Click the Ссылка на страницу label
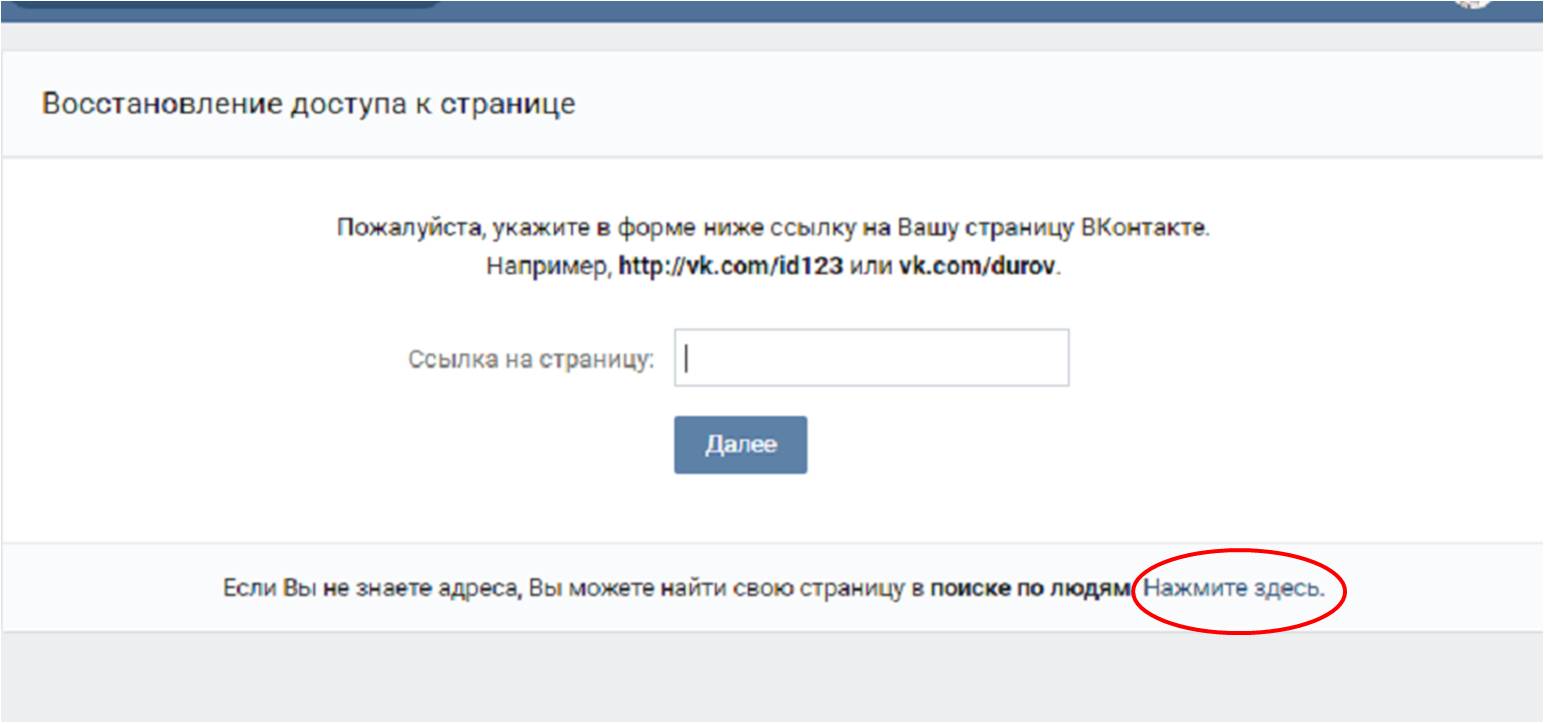 (531, 360)
